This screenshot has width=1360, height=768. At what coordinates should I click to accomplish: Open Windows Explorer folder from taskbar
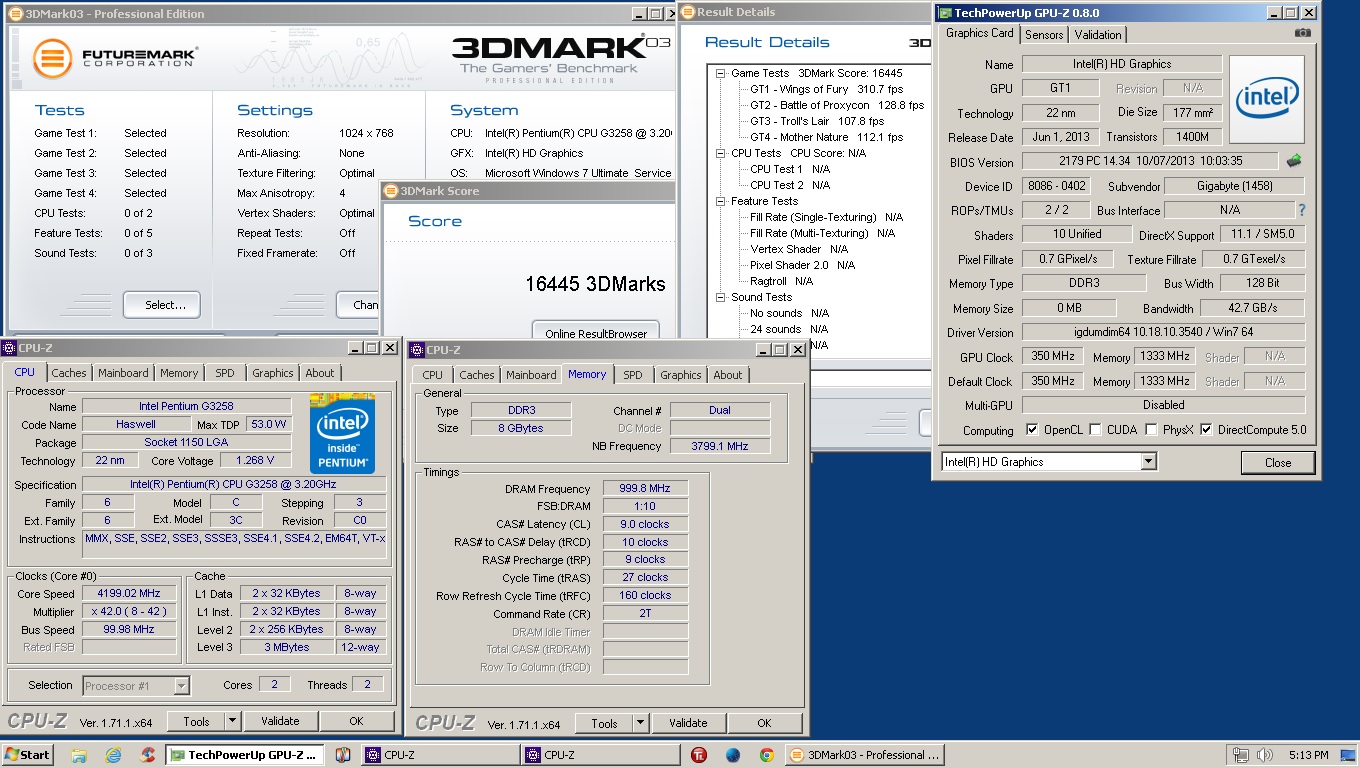(x=79, y=755)
